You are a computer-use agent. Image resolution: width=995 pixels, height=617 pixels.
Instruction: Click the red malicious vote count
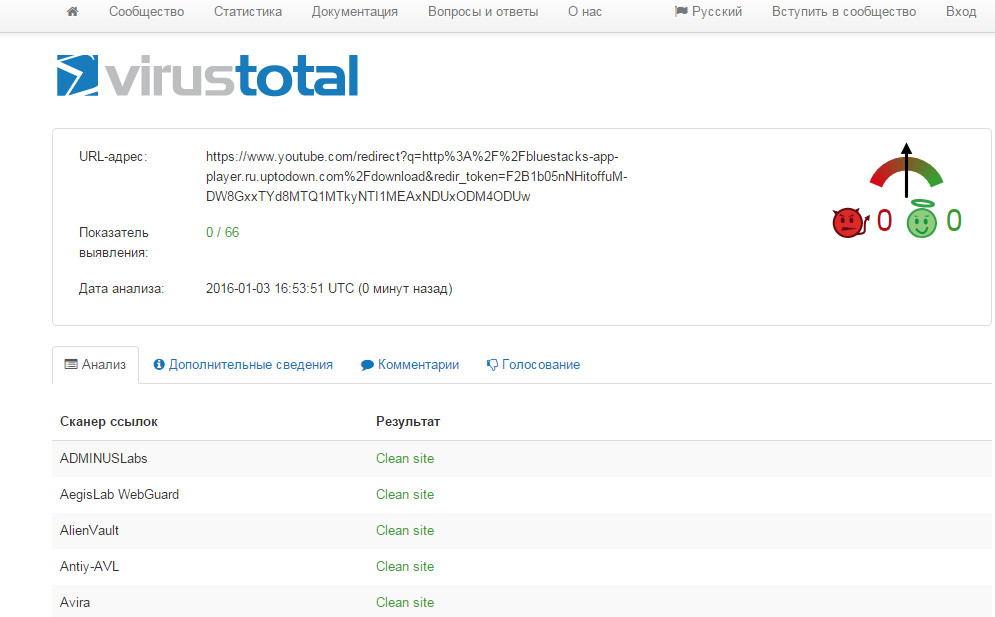tap(885, 221)
